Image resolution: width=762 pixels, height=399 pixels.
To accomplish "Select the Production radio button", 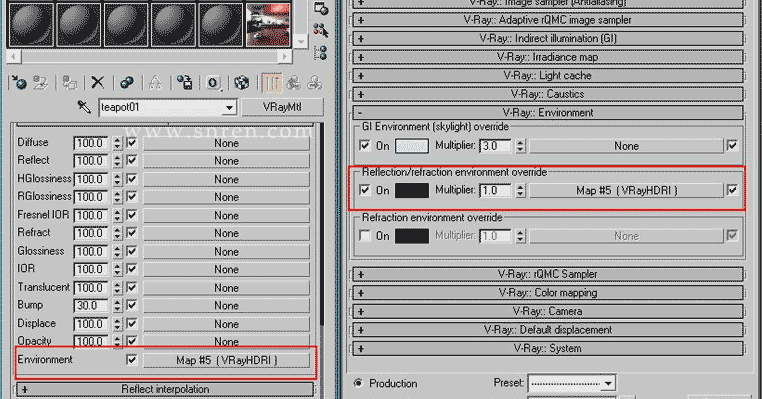I will (359, 383).
